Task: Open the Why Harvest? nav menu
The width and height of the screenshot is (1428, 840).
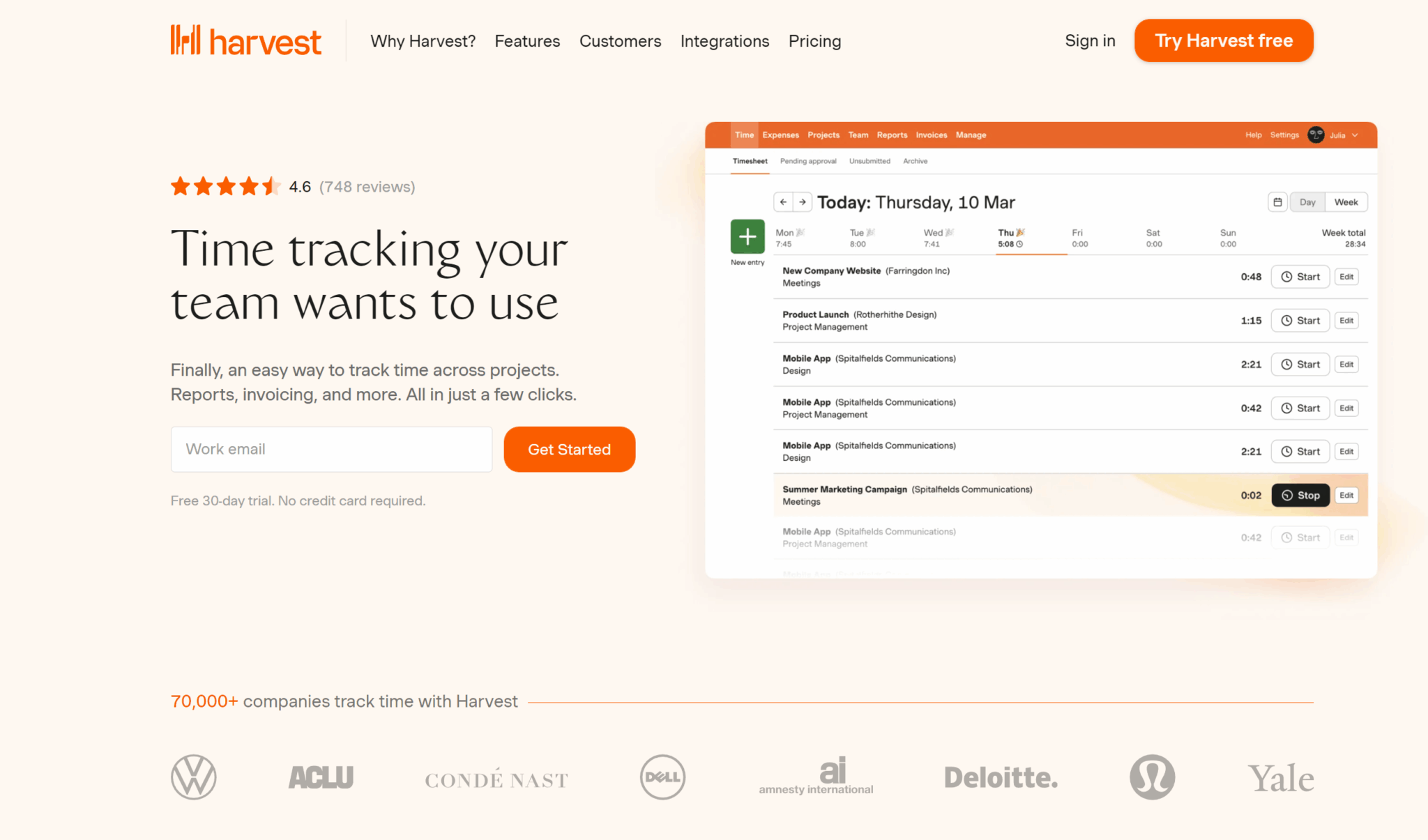Action: (423, 41)
